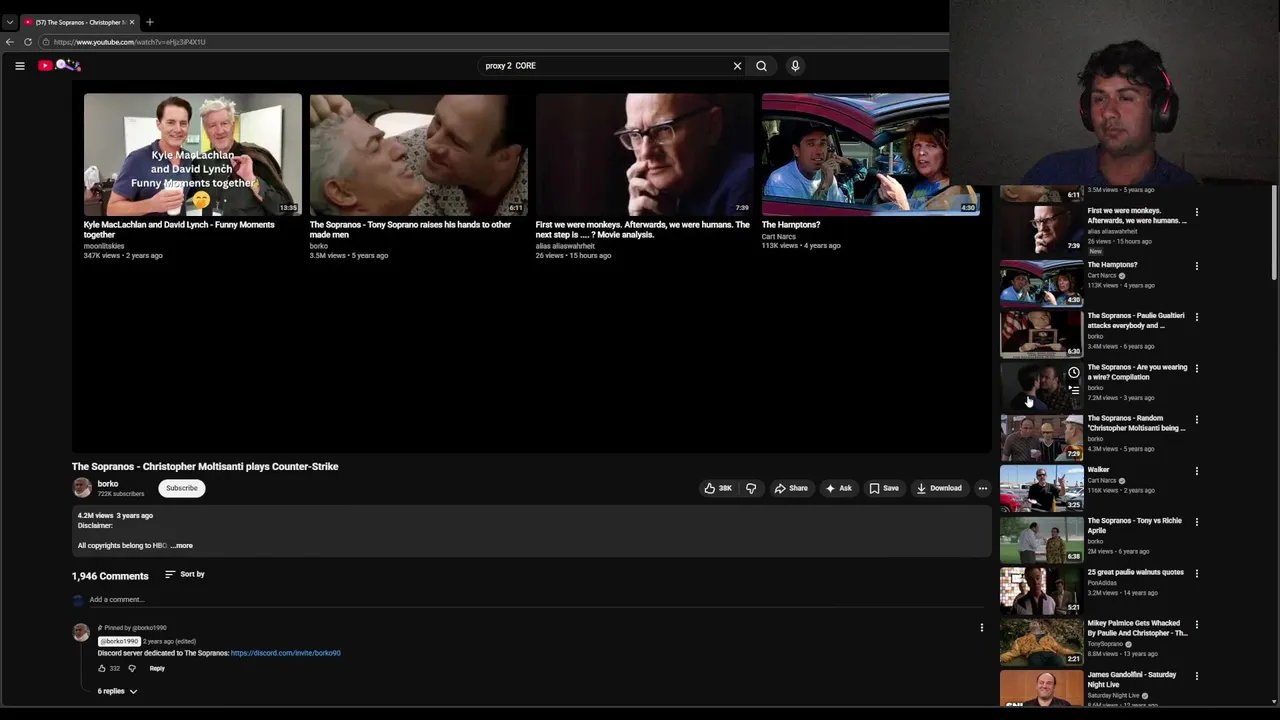
Task: Open options for Tony vs Richie Aprile
Action: pyautogui.click(x=1197, y=522)
